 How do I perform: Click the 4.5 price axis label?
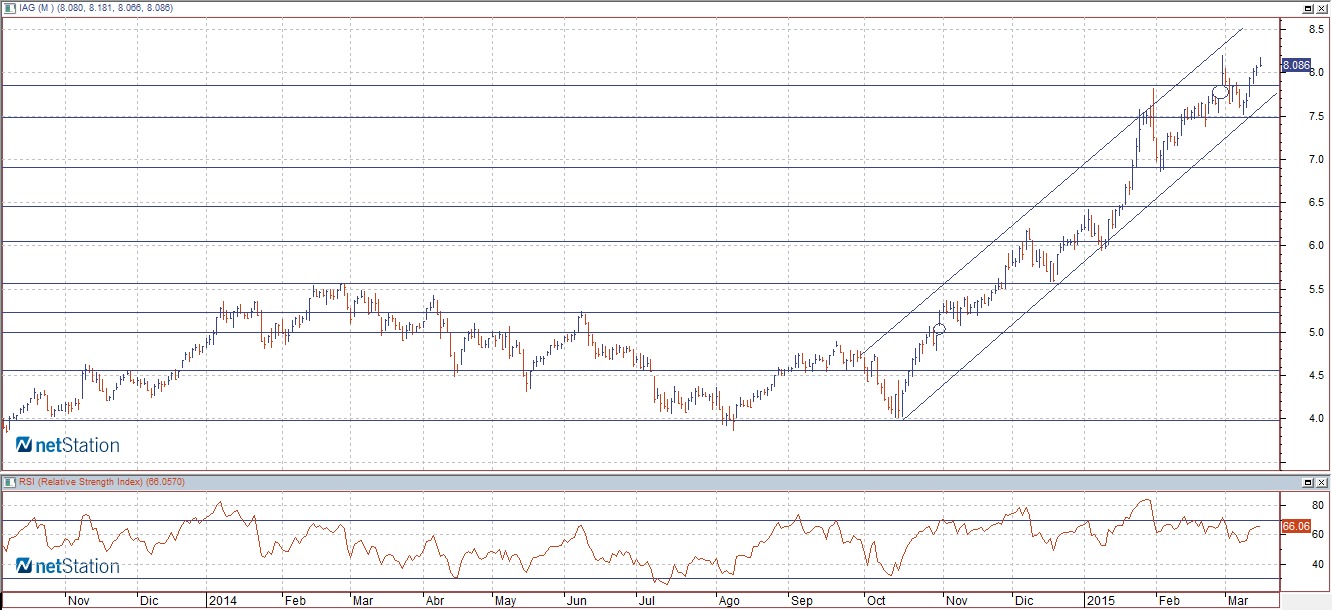coord(1317,376)
